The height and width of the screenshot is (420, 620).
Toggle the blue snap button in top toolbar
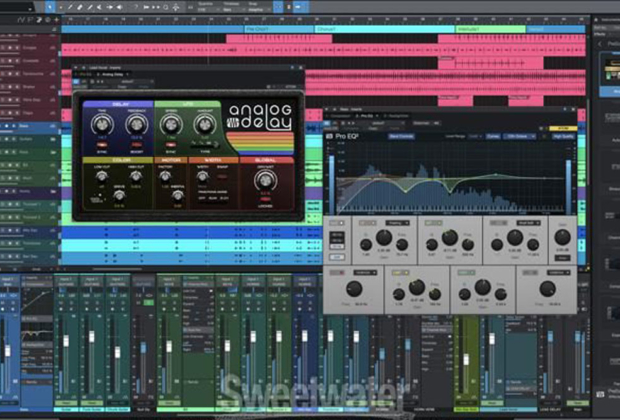tap(278, 7)
